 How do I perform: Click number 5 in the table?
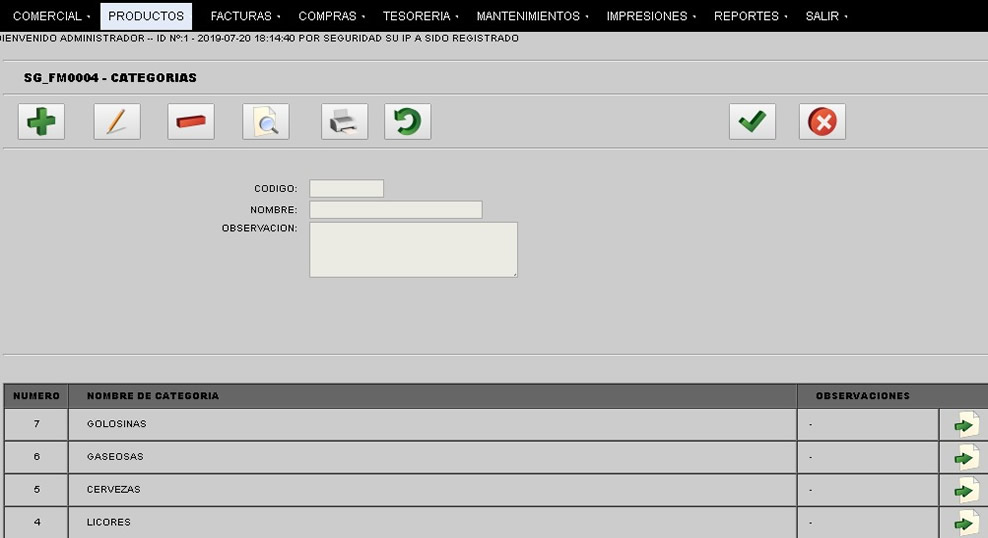37,489
